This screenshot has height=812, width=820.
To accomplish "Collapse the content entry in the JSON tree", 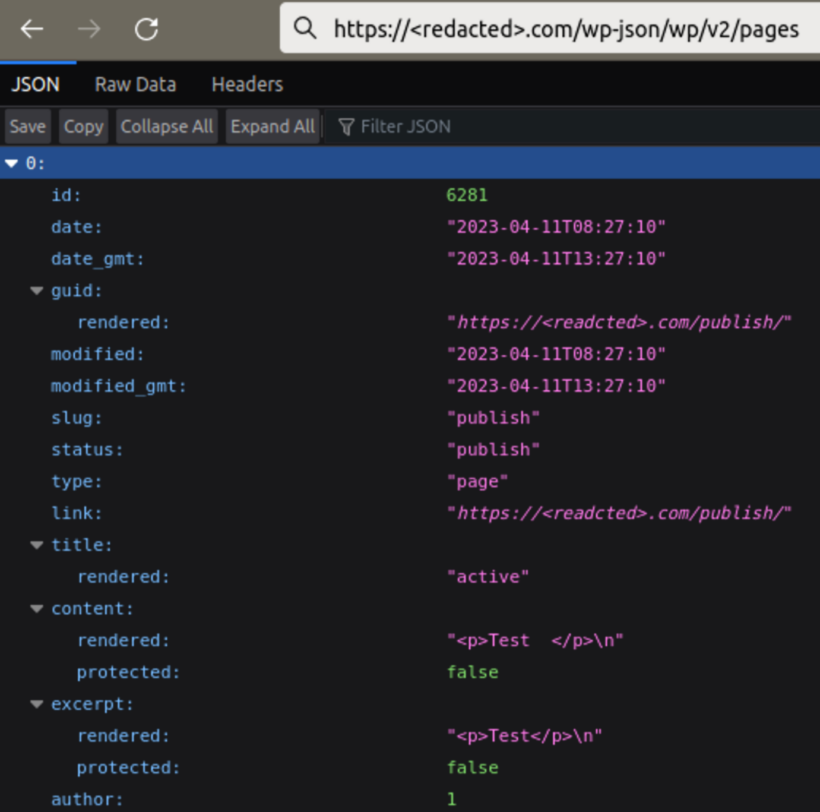I will [x=36, y=608].
